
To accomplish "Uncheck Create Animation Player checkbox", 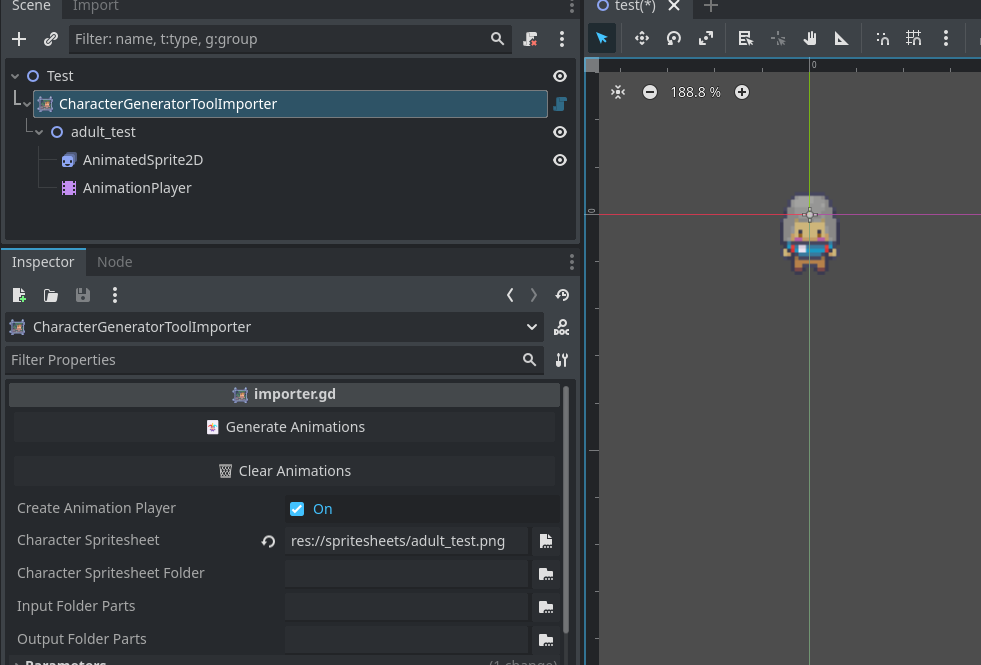I will click(x=297, y=509).
